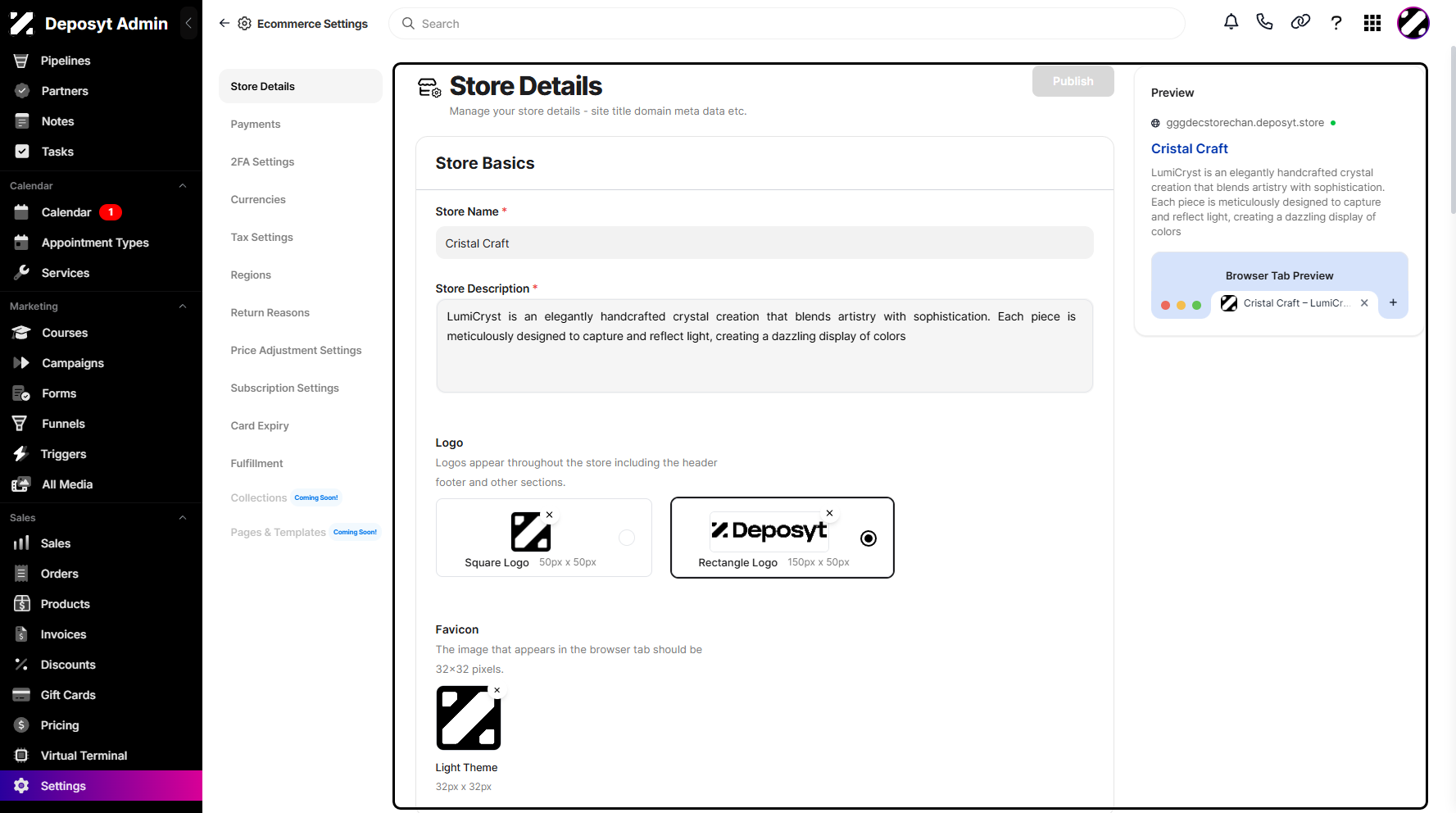1456x813 pixels.
Task: Open the phone dialer icon
Action: [1265, 23]
